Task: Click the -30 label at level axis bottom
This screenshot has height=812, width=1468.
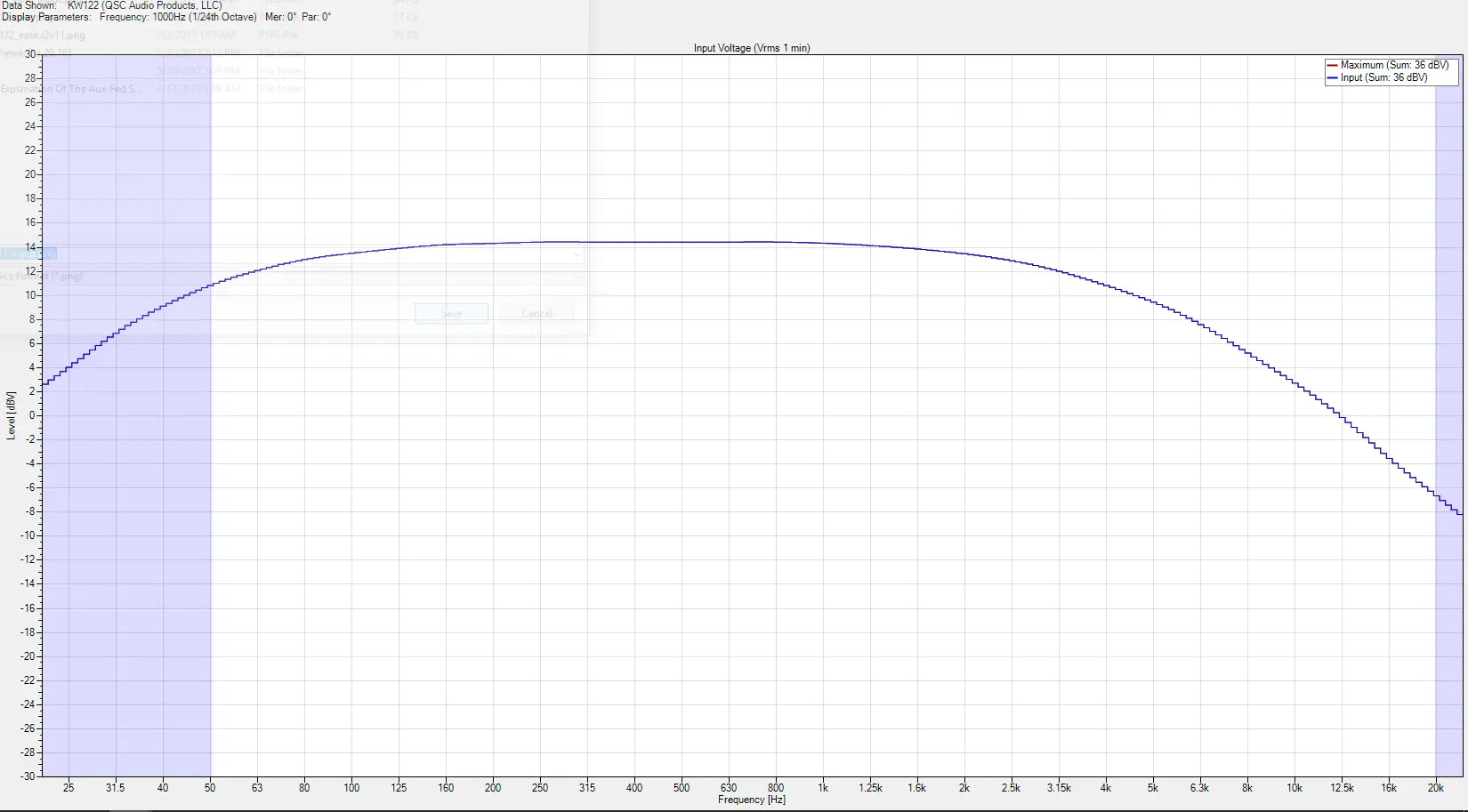Action: pyautogui.click(x=28, y=776)
